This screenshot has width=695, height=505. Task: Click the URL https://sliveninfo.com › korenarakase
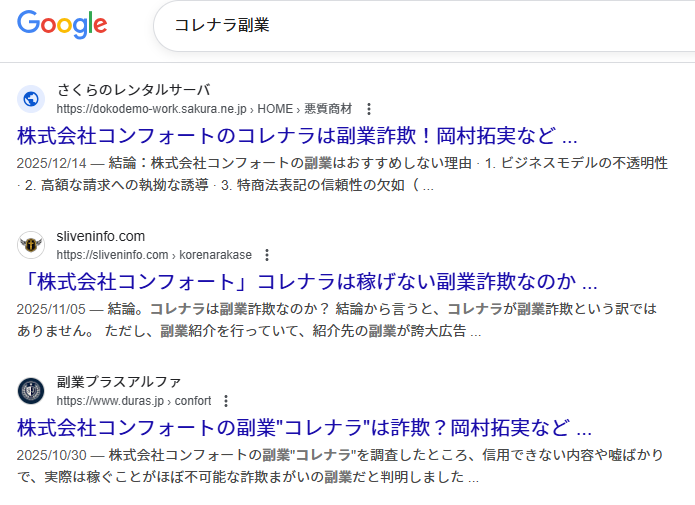tap(154, 255)
